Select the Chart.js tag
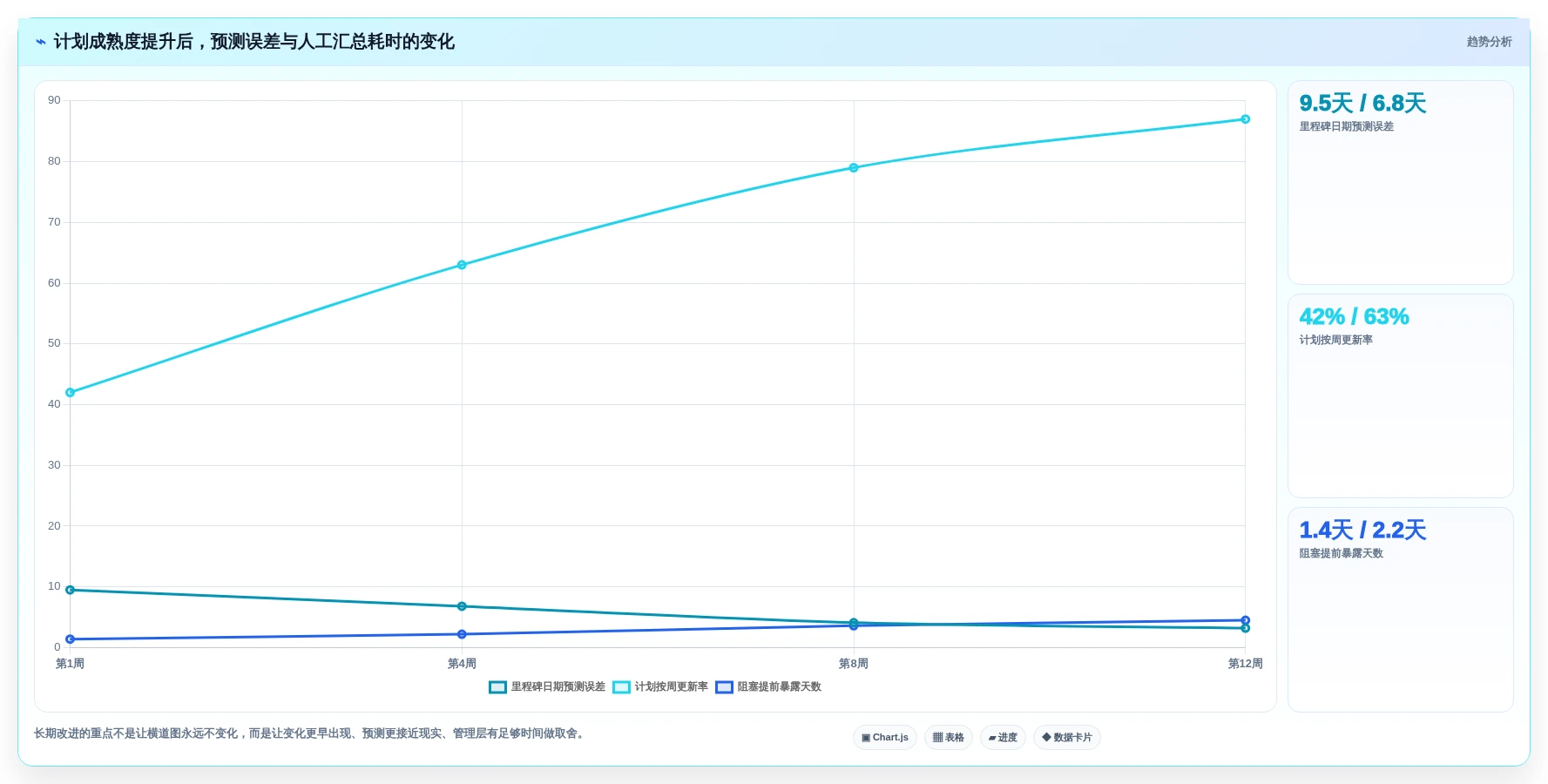1548x784 pixels. point(885,737)
